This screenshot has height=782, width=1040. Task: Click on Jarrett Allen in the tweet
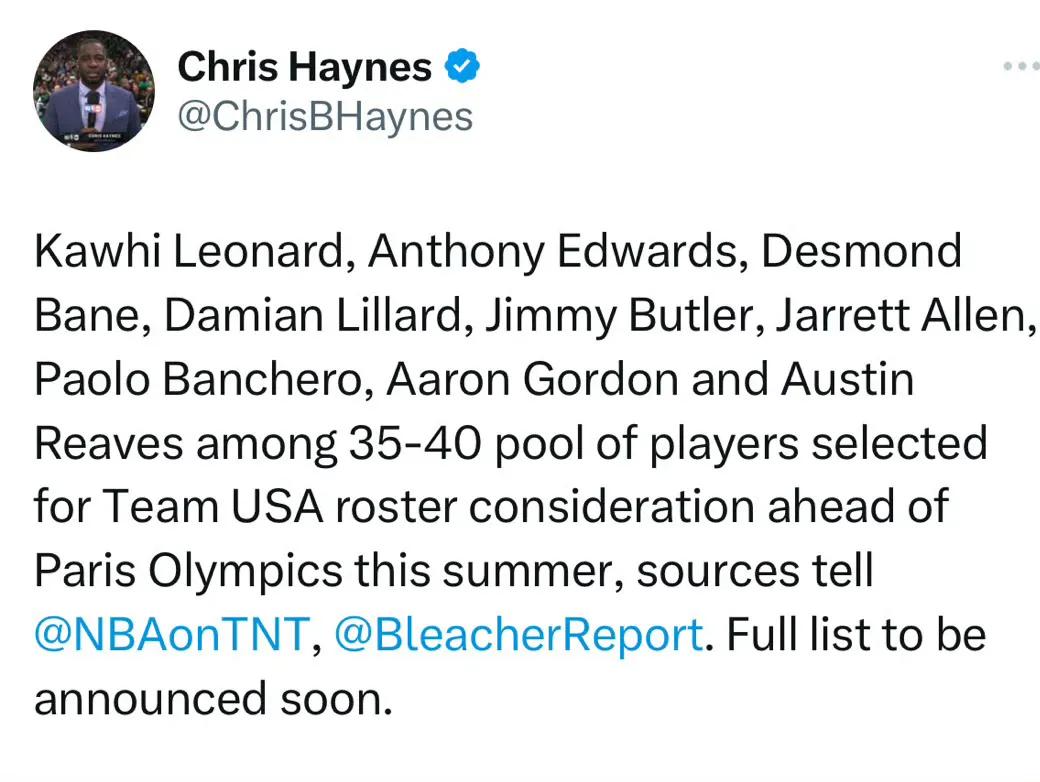pyautogui.click(x=901, y=315)
